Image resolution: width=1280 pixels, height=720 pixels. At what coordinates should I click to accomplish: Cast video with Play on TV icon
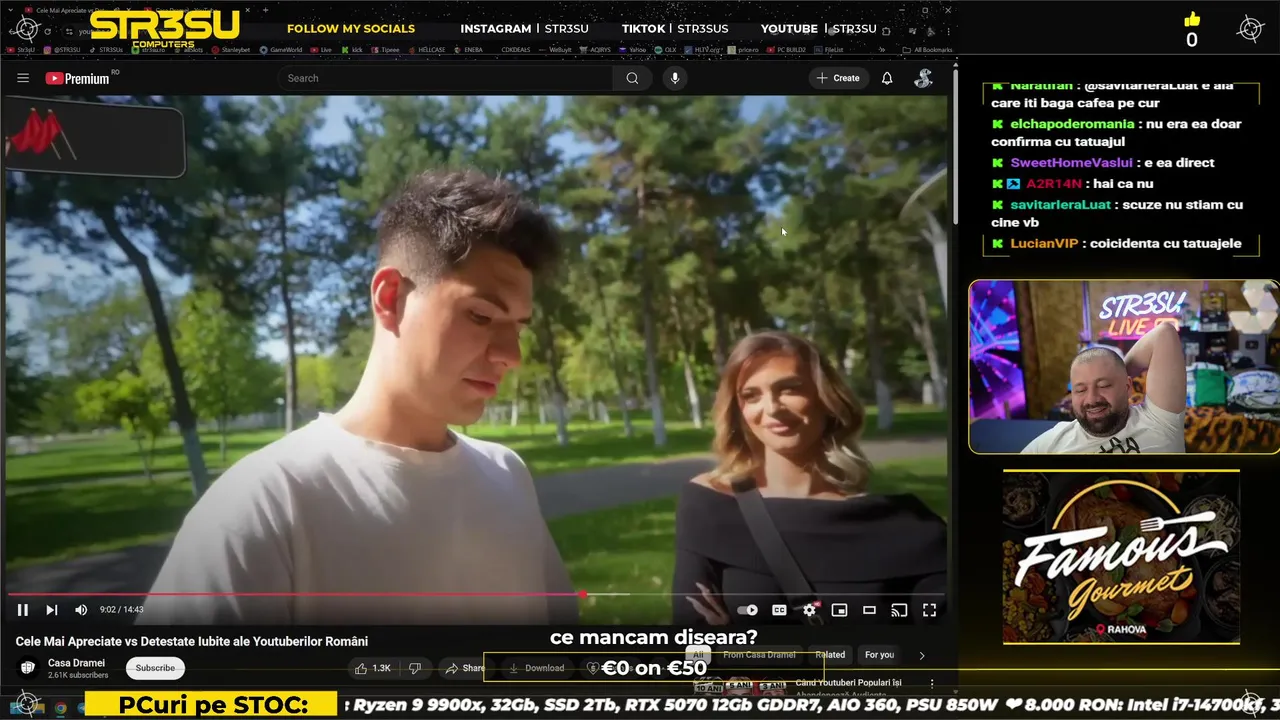click(899, 610)
